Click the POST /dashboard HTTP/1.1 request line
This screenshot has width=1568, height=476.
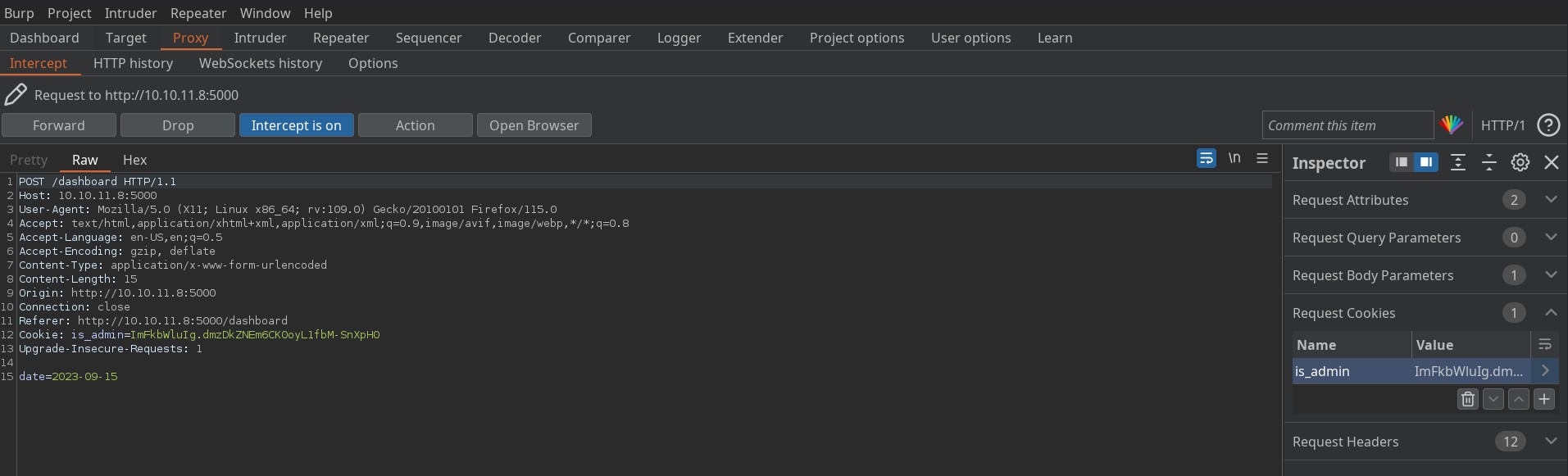click(x=98, y=182)
